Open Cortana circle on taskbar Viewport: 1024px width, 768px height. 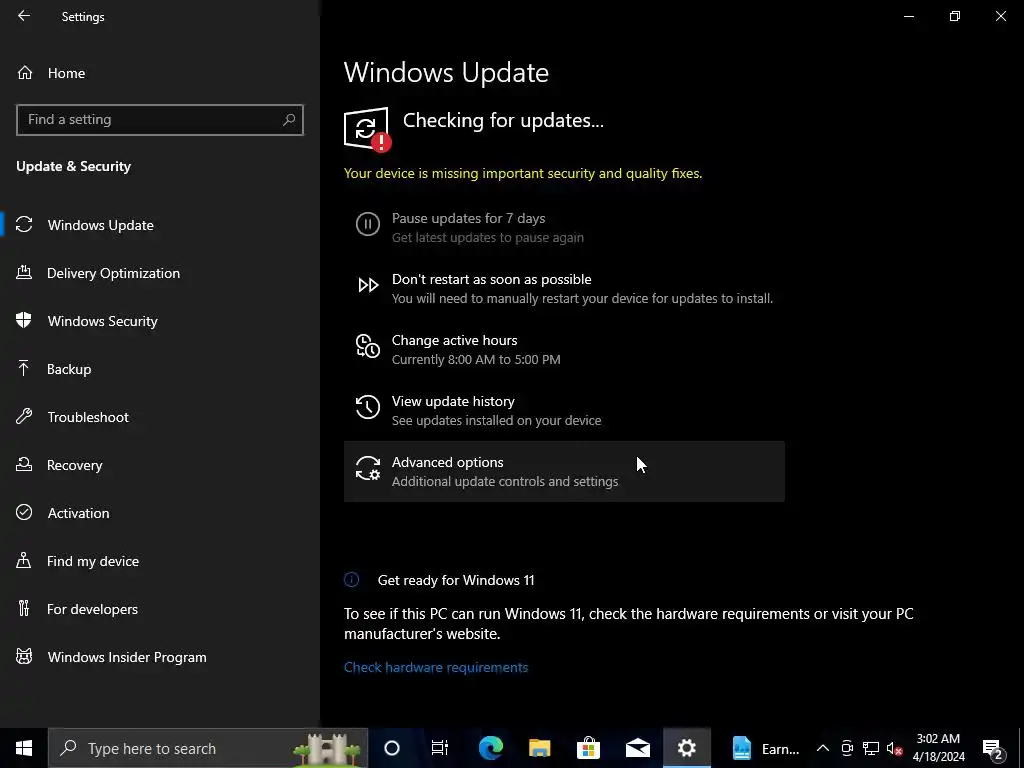tap(392, 748)
